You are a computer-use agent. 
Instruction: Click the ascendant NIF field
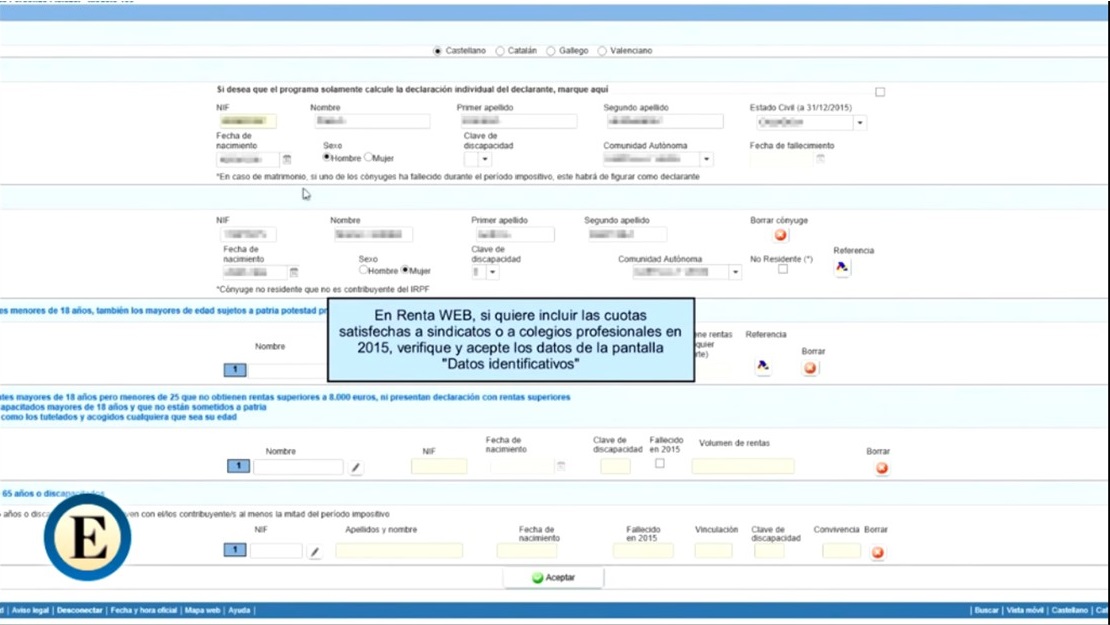coord(276,551)
